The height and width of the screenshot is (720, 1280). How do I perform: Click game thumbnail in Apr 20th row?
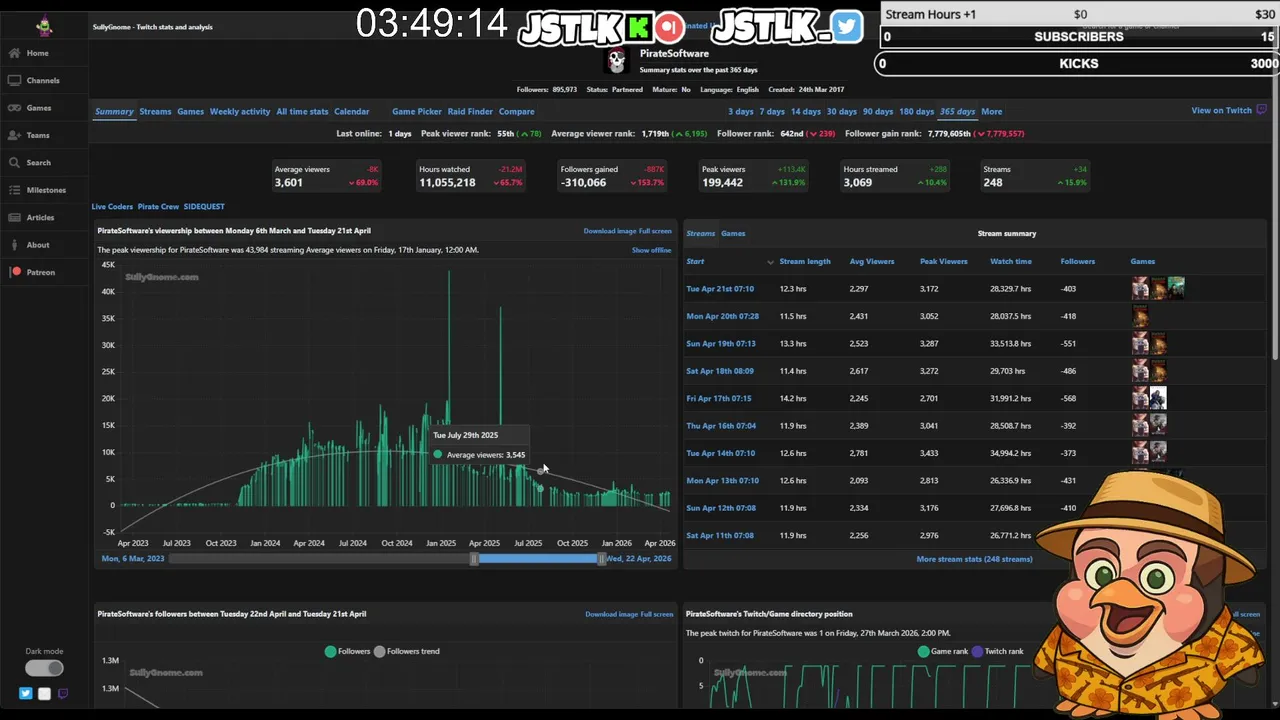1140,316
